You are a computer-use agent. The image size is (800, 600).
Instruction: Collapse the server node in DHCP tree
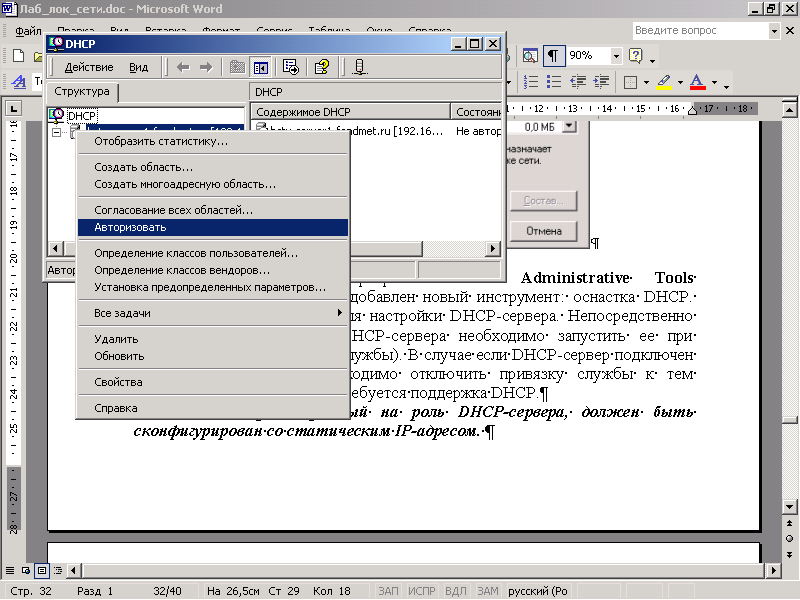(57, 133)
